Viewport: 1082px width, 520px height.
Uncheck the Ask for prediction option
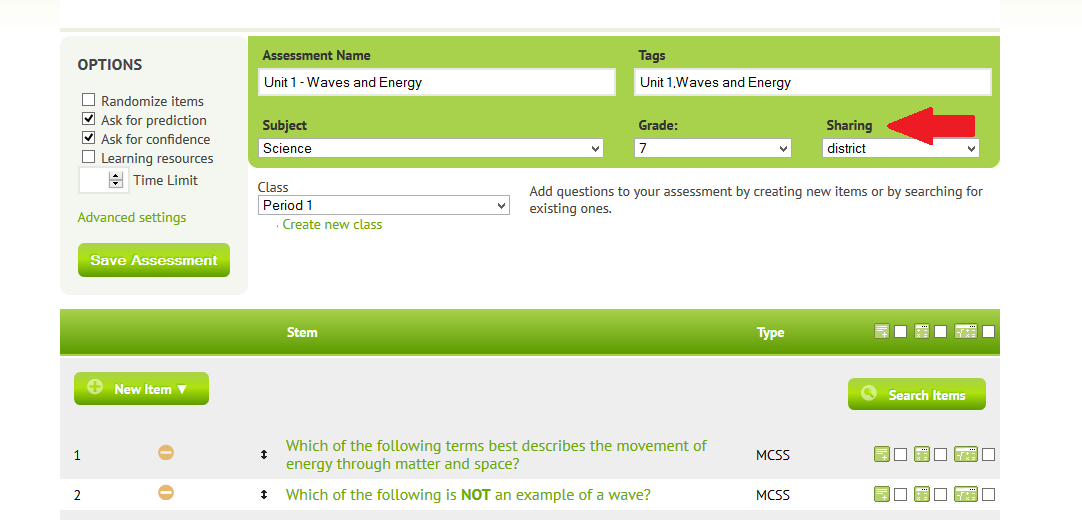88,119
